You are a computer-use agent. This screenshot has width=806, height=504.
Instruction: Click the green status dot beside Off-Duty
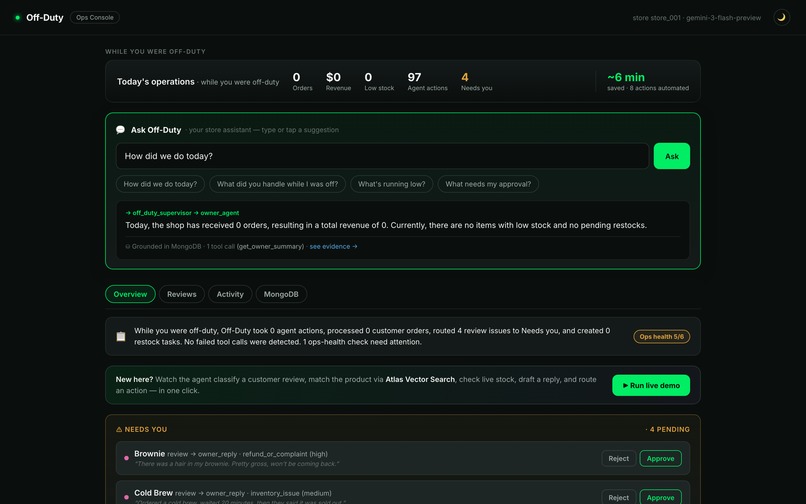tap(17, 17)
